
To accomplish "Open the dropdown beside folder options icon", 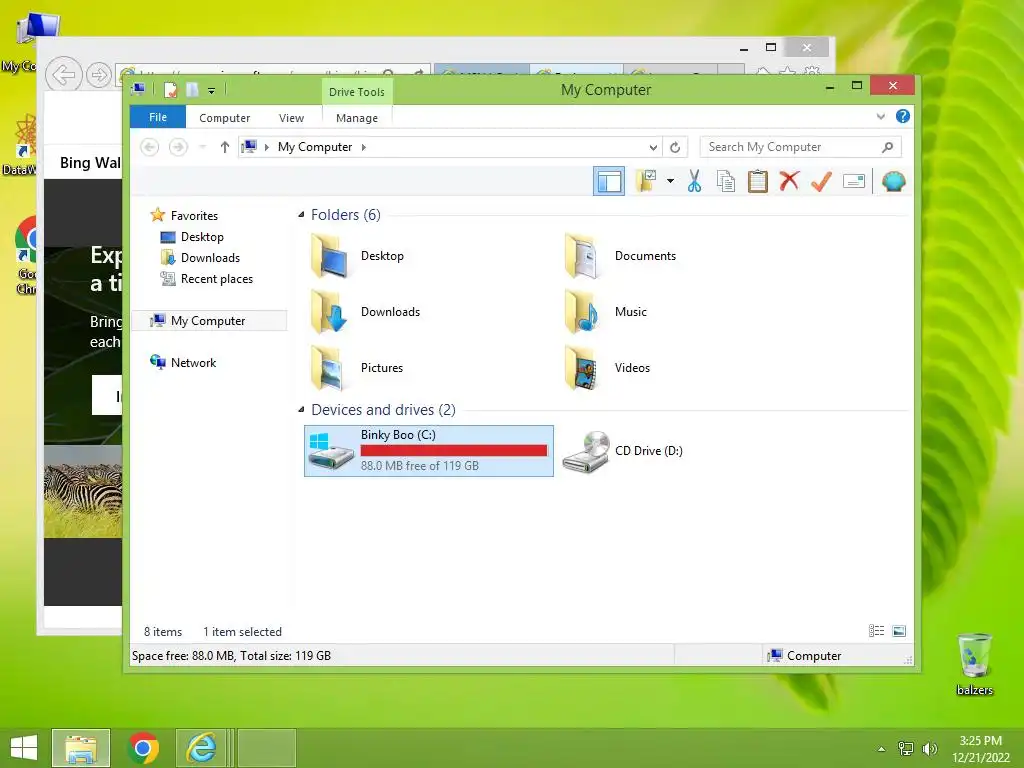I will (x=670, y=181).
